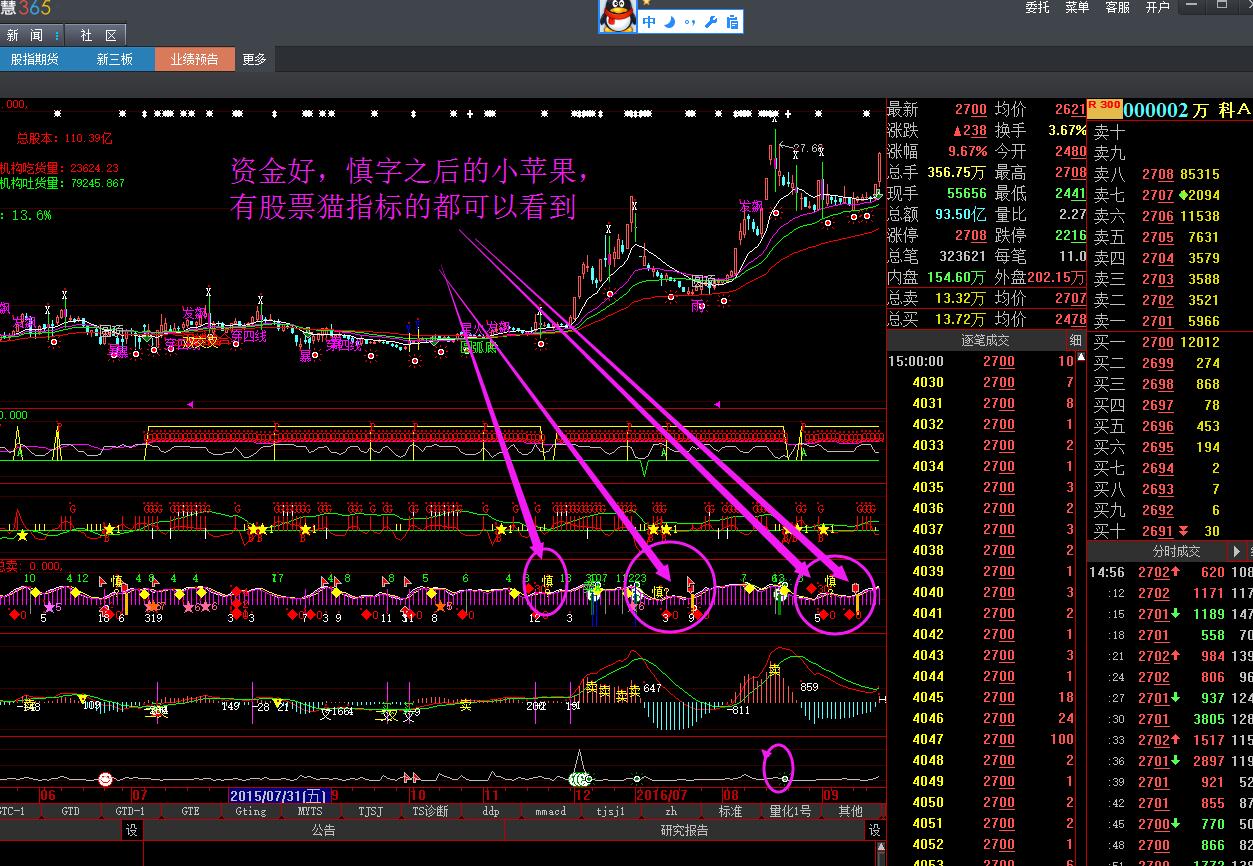Screen dimensions: 1253x866
Task: Select the 股指期货 tab
Action: click(35, 59)
